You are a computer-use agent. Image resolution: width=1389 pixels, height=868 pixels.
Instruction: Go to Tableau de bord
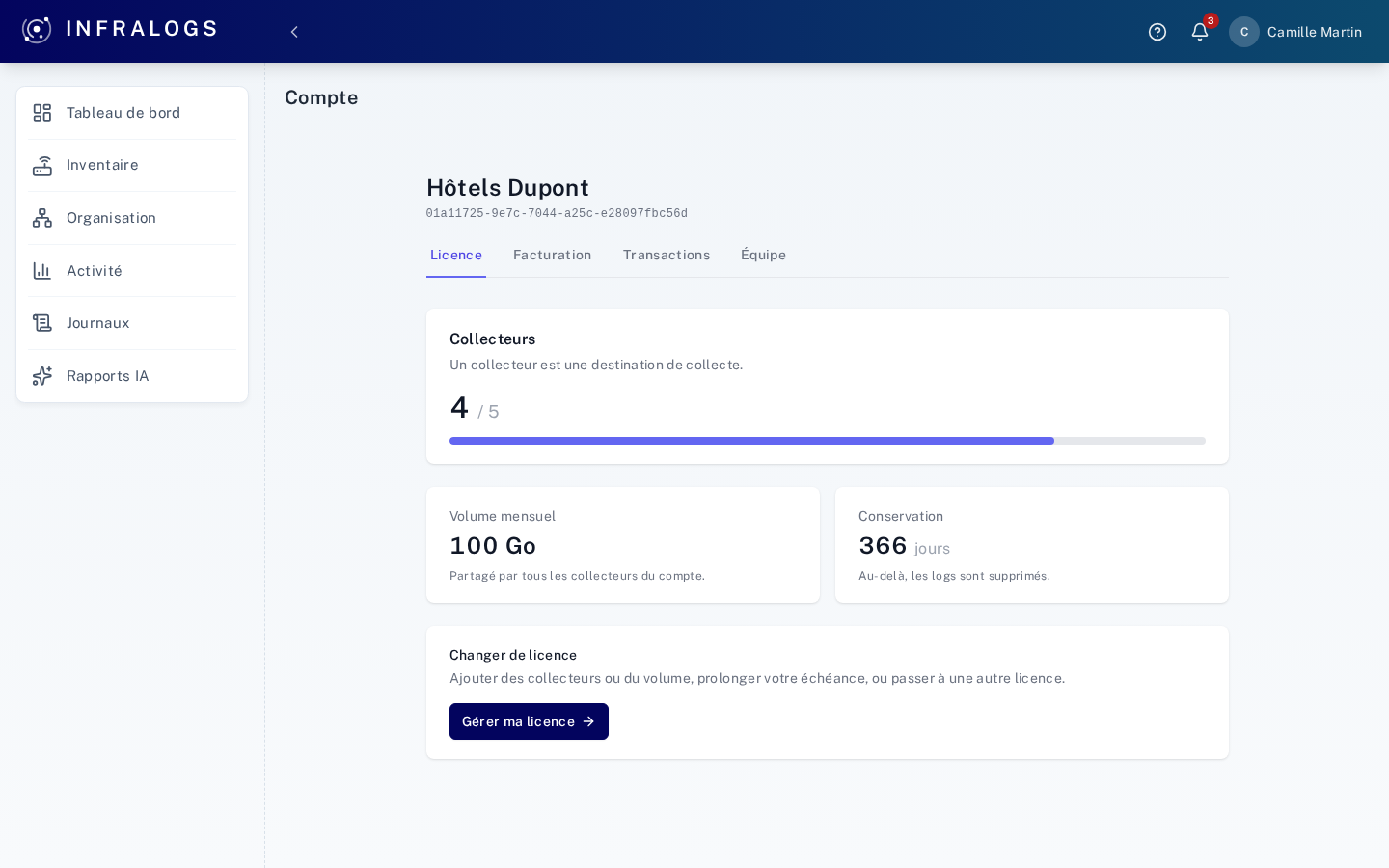pos(132,113)
